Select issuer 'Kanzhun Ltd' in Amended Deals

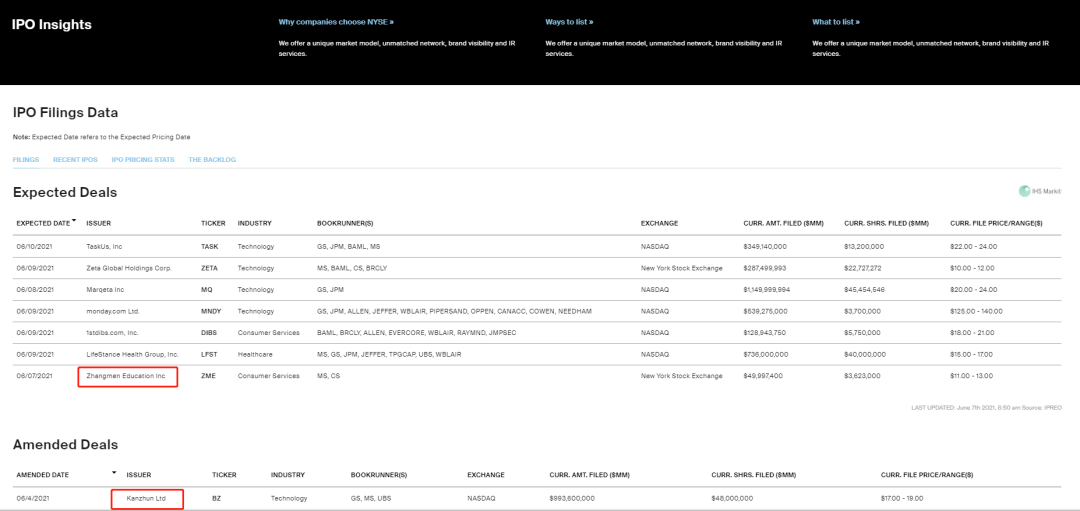pos(146,498)
